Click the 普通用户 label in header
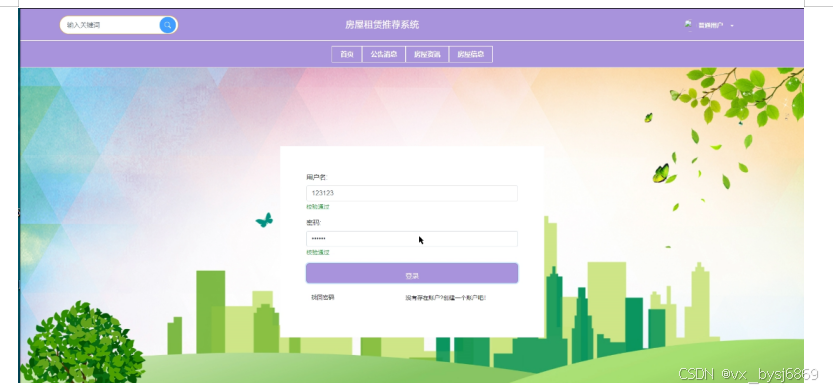Viewport: 833px width, 390px height. pyautogui.click(x=710, y=26)
